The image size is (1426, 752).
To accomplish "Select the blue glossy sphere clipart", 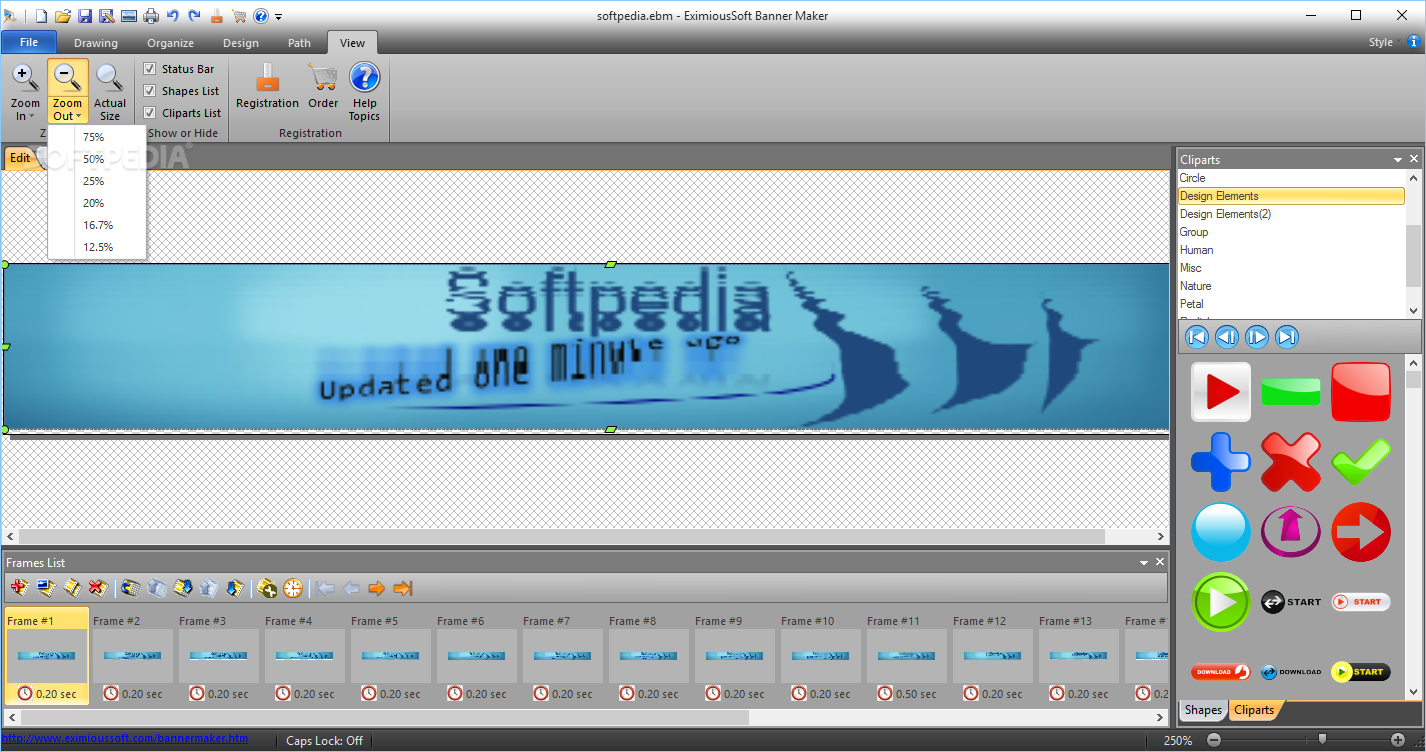I will (1221, 532).
